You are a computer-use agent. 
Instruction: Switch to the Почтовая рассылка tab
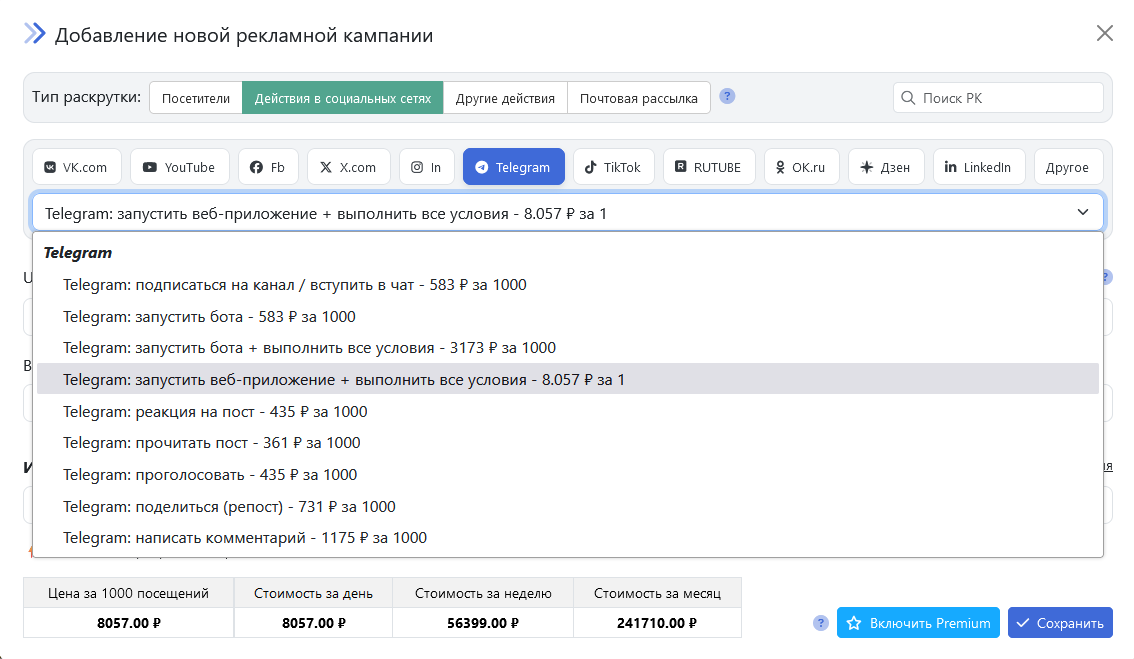(x=639, y=98)
